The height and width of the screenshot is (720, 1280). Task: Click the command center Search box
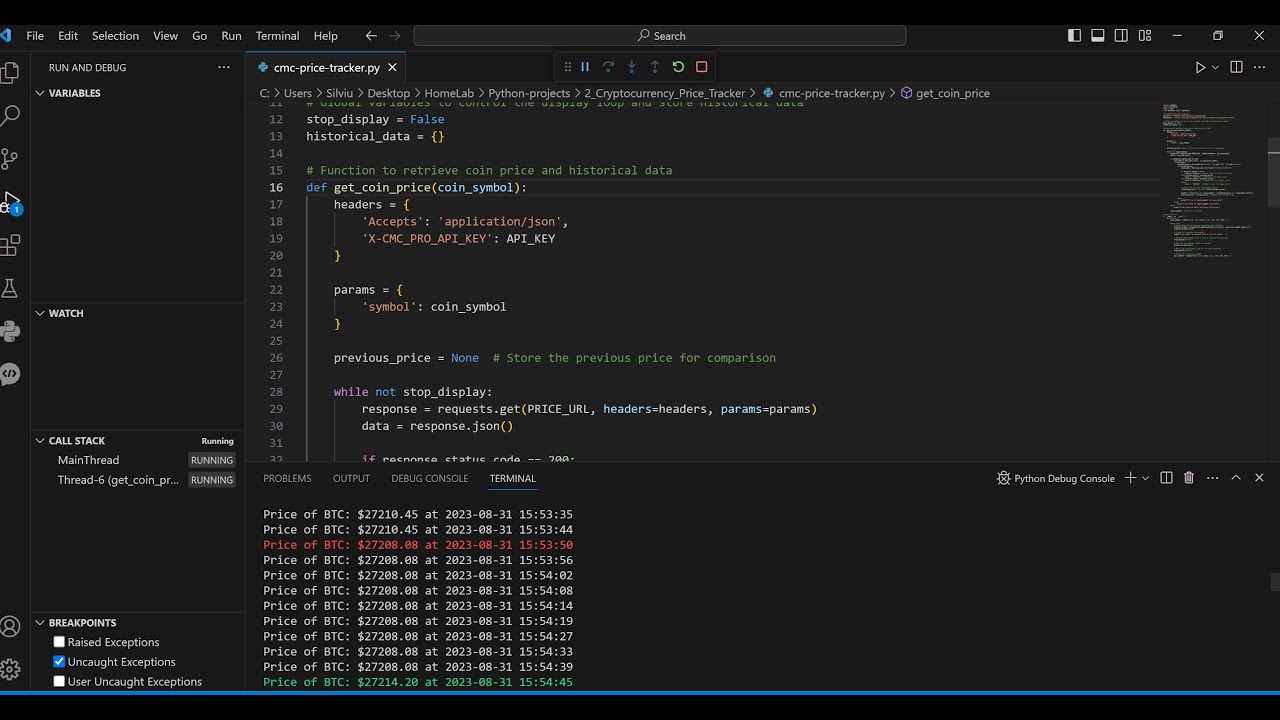click(x=660, y=35)
